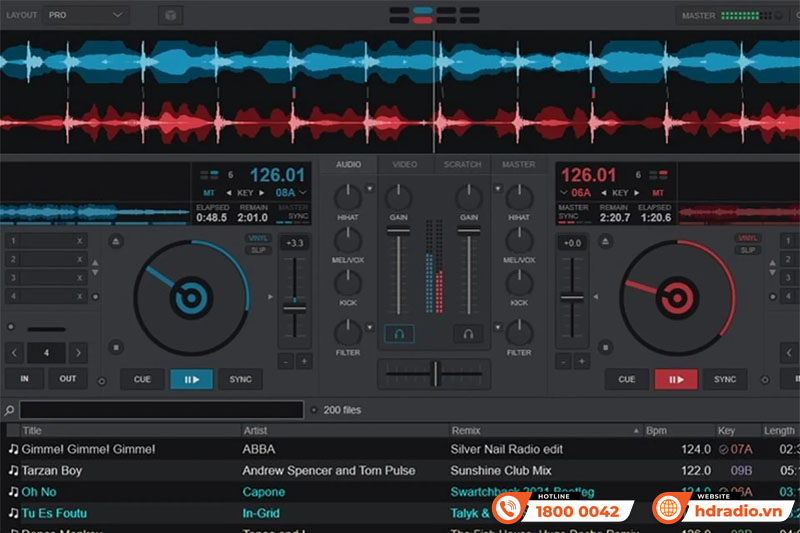Image resolution: width=800 pixels, height=533 pixels.
Task: Switch to the MASTER mixer tab
Action: pos(518,164)
